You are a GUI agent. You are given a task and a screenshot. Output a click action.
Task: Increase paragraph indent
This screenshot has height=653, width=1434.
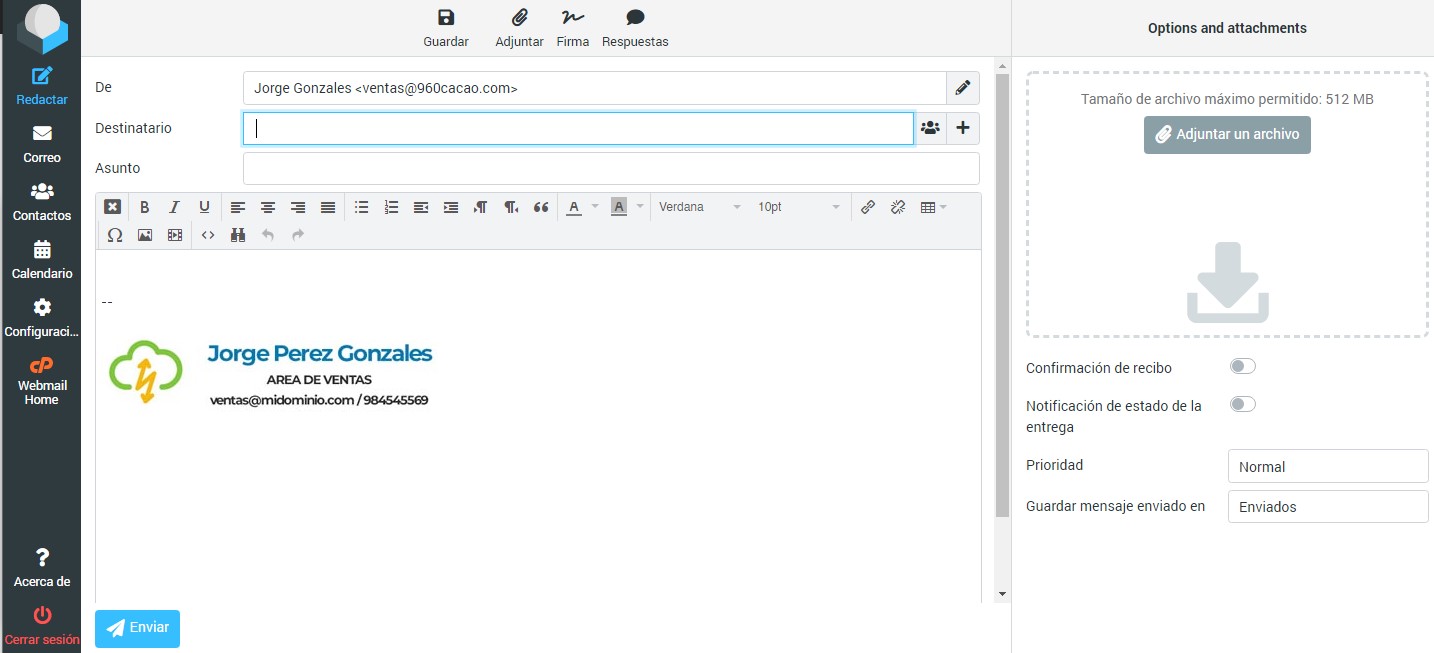451,207
